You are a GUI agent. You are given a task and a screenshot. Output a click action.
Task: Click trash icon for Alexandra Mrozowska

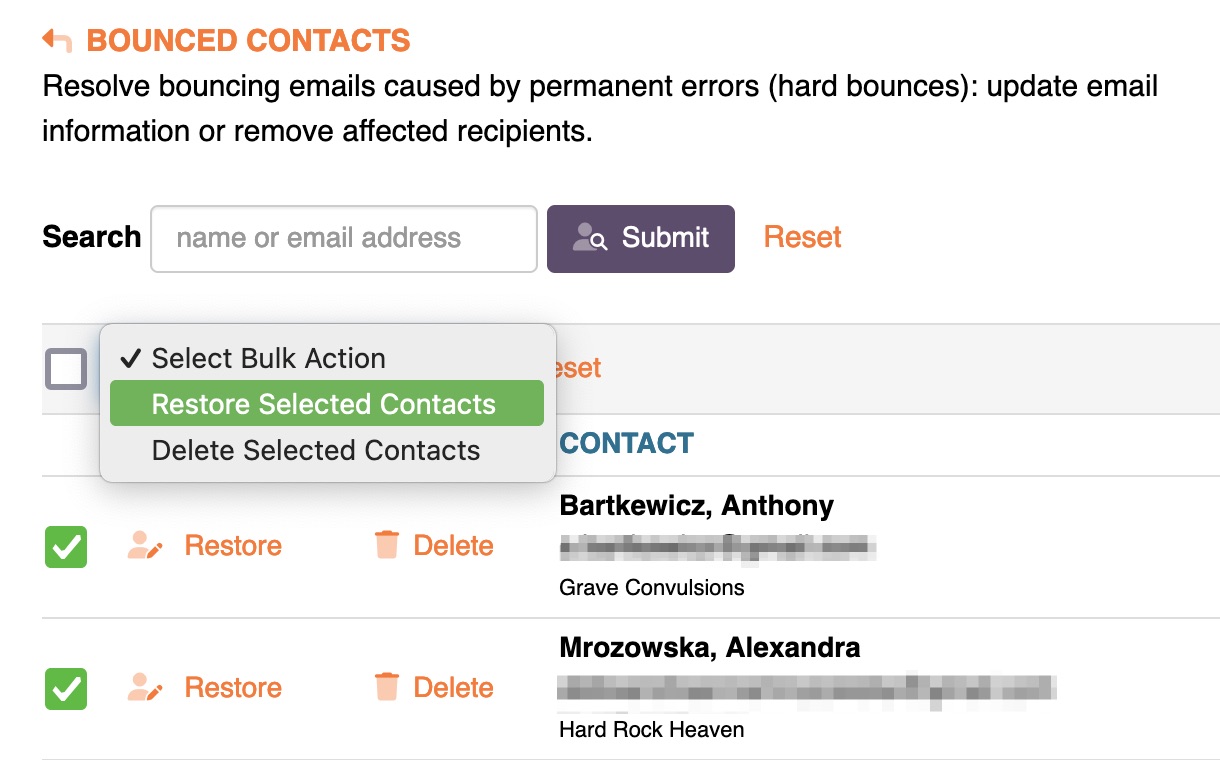(x=386, y=688)
